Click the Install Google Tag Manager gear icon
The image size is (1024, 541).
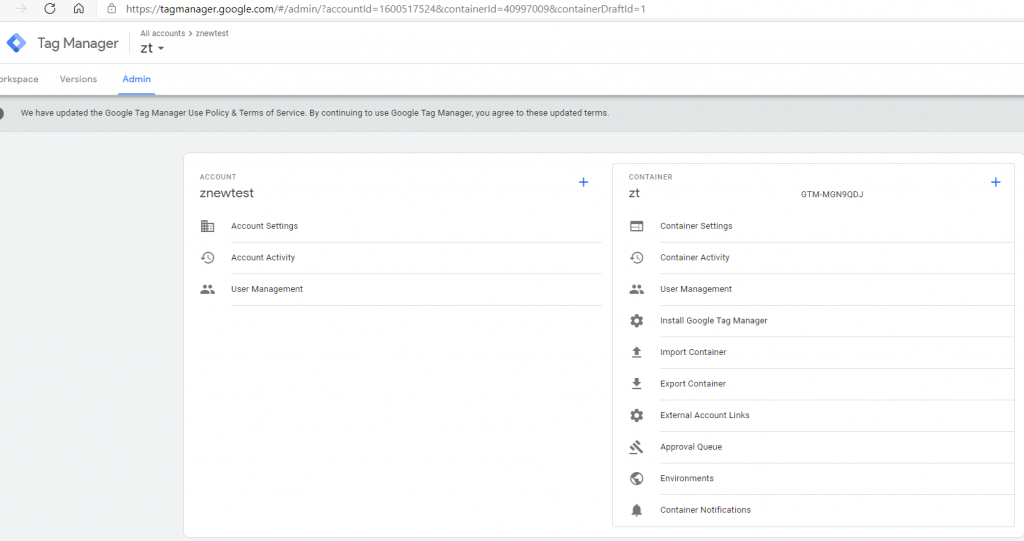point(636,321)
